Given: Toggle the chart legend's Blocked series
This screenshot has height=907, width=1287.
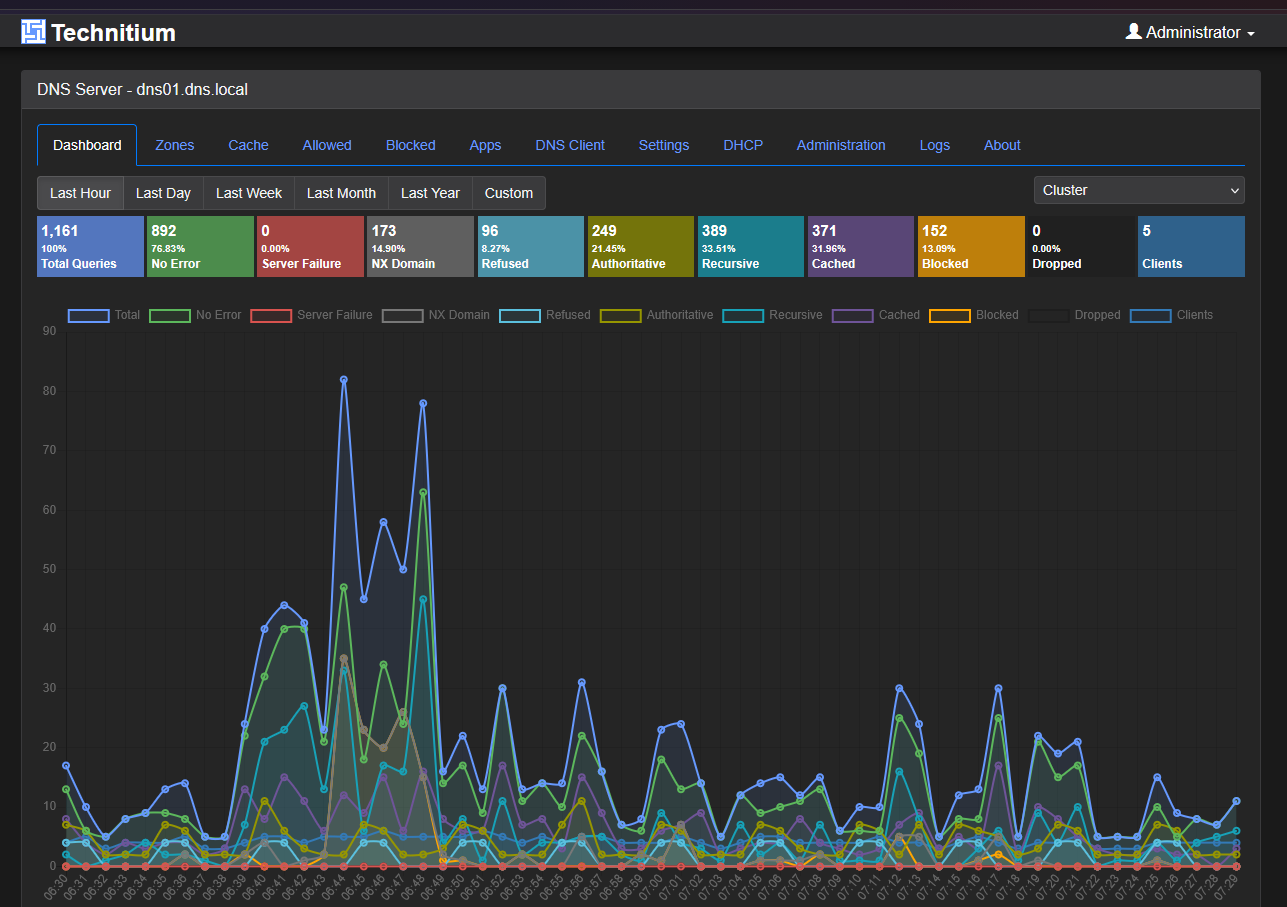Looking at the screenshot, I should click(974, 315).
